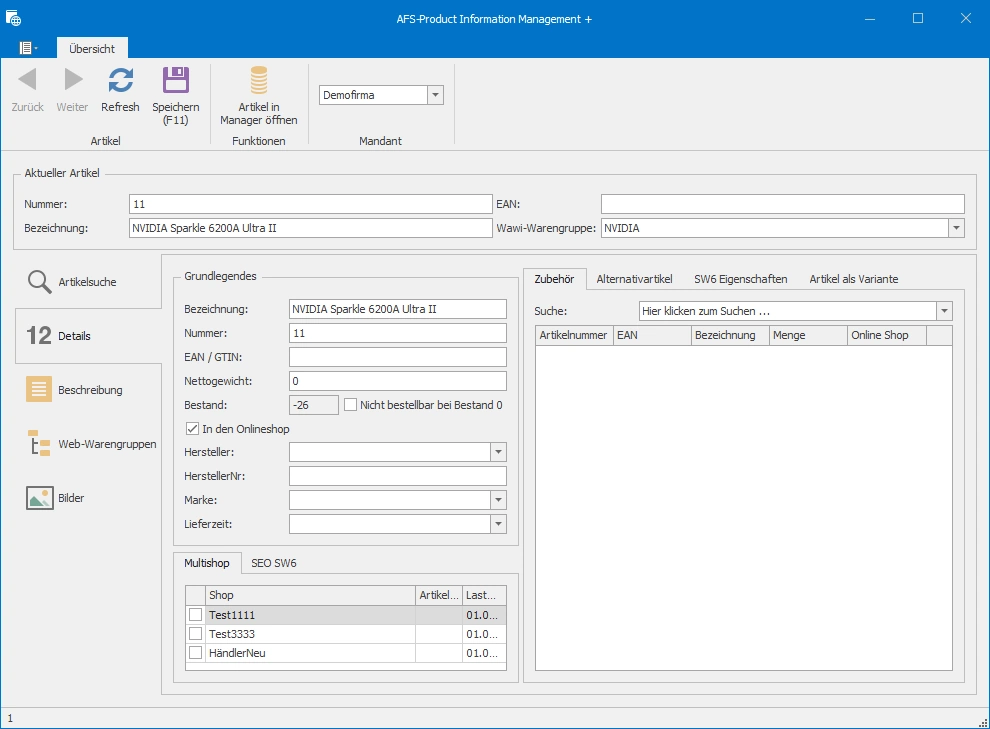Click the Last... column header in Multishop
Image resolution: width=990 pixels, height=729 pixels.
[x=484, y=595]
